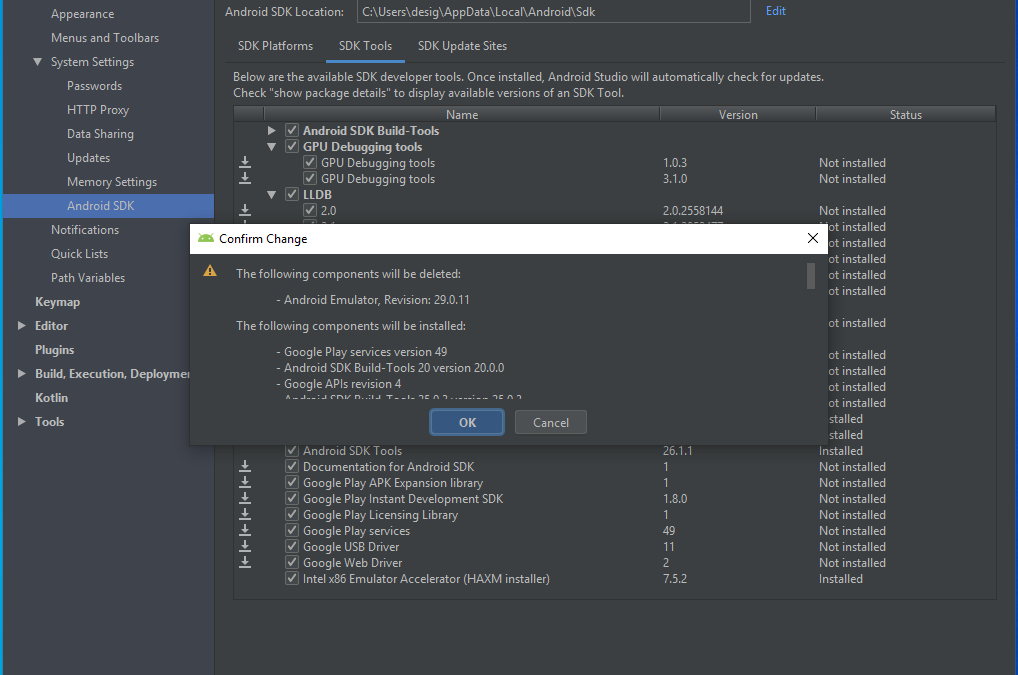
Task: Sort the table by Status column header
Action: 906,115
